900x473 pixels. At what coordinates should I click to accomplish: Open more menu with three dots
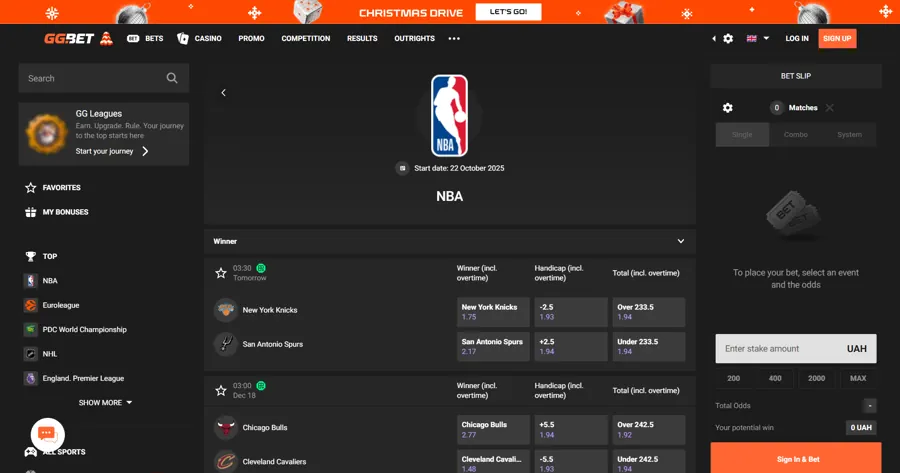pyautogui.click(x=454, y=38)
